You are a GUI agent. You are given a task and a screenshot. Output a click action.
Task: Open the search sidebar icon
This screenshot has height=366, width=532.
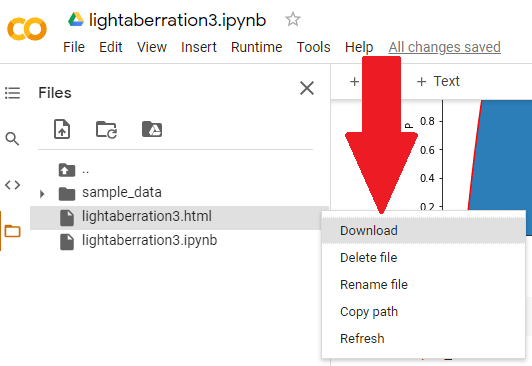(x=12, y=139)
